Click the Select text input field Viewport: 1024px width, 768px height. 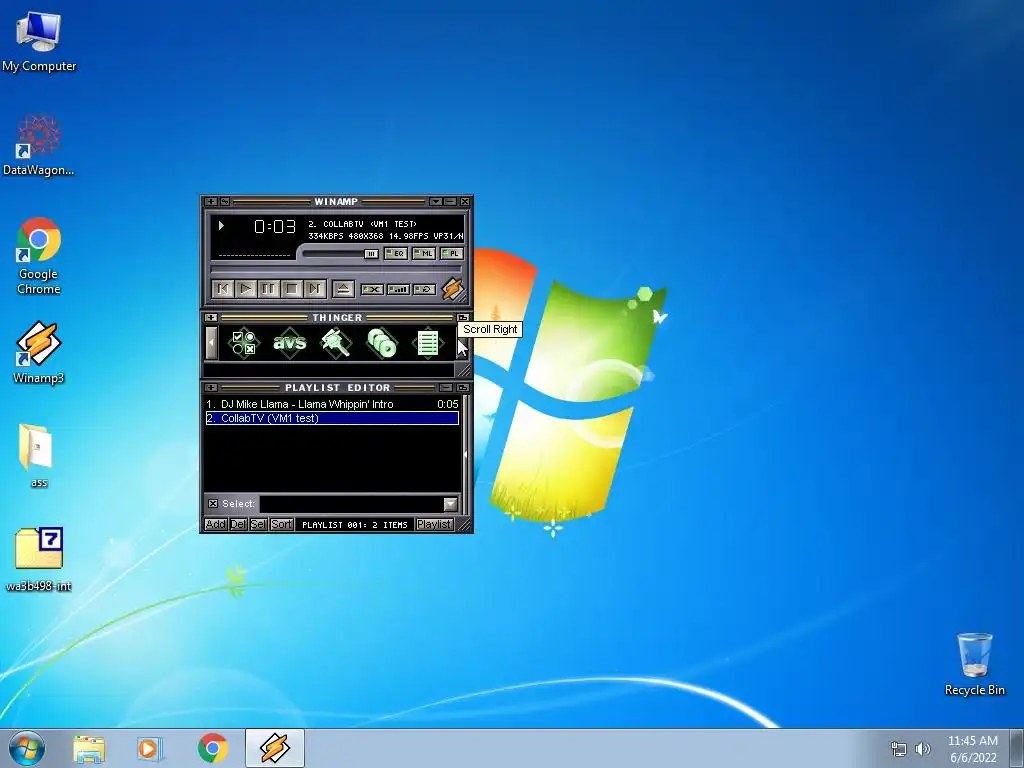351,504
